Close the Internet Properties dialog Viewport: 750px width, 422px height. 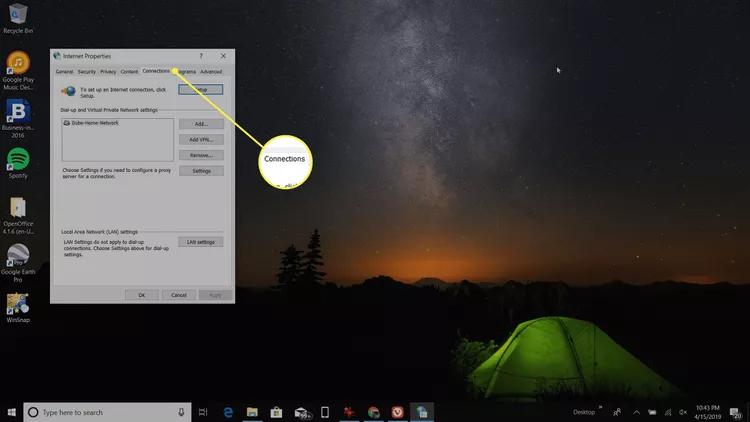[223, 56]
